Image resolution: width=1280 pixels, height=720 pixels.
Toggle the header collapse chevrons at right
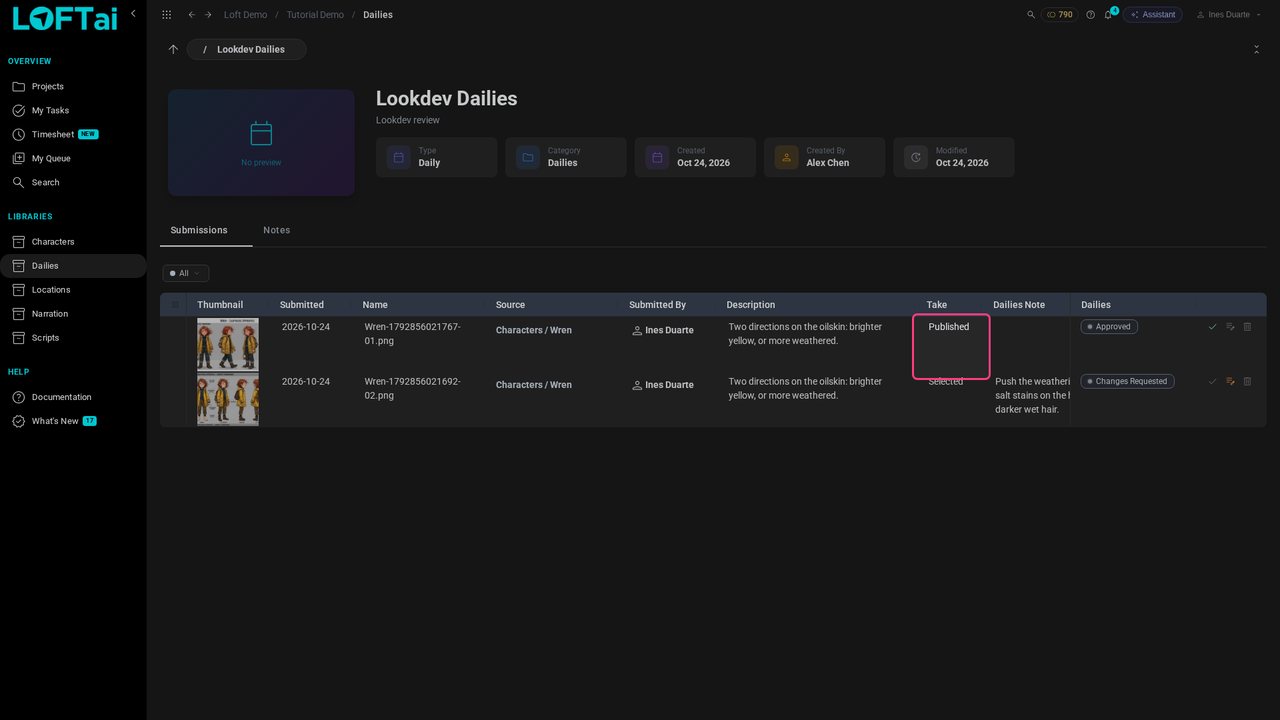pyautogui.click(x=1256, y=49)
